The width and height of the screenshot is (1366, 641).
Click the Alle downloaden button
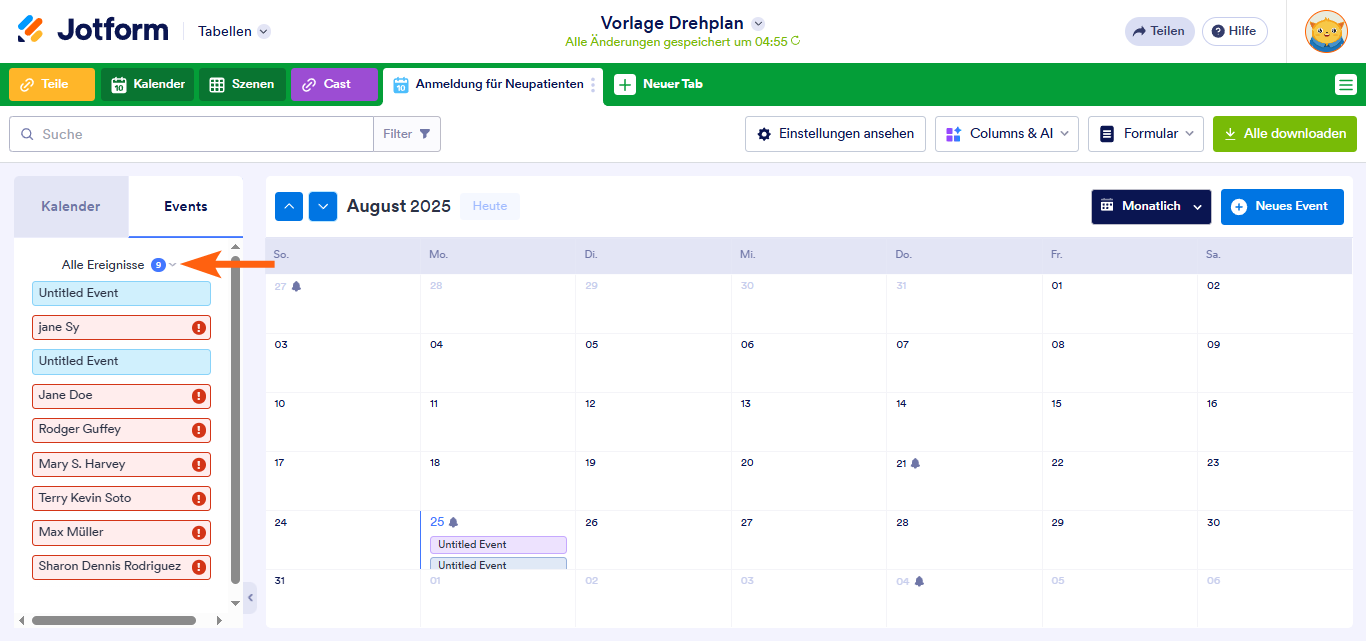click(x=1284, y=134)
